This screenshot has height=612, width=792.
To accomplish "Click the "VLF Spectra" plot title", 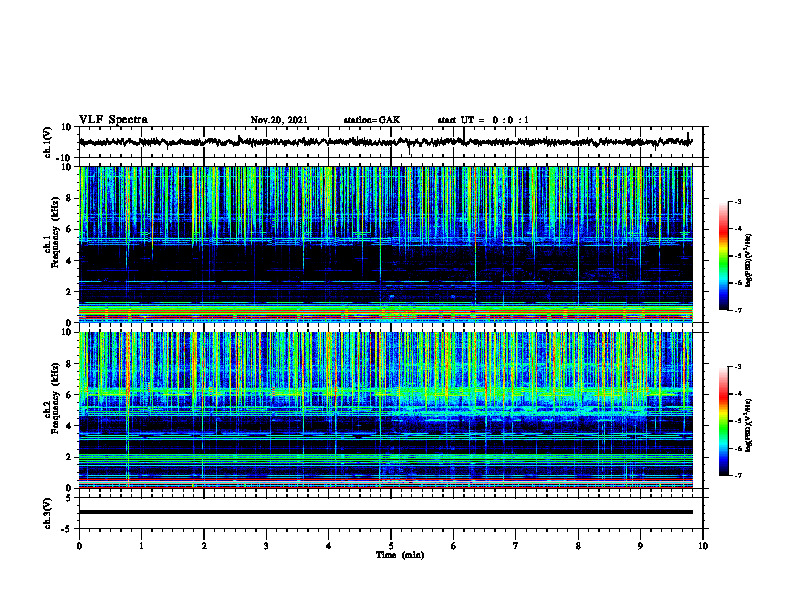I will 113,120.
